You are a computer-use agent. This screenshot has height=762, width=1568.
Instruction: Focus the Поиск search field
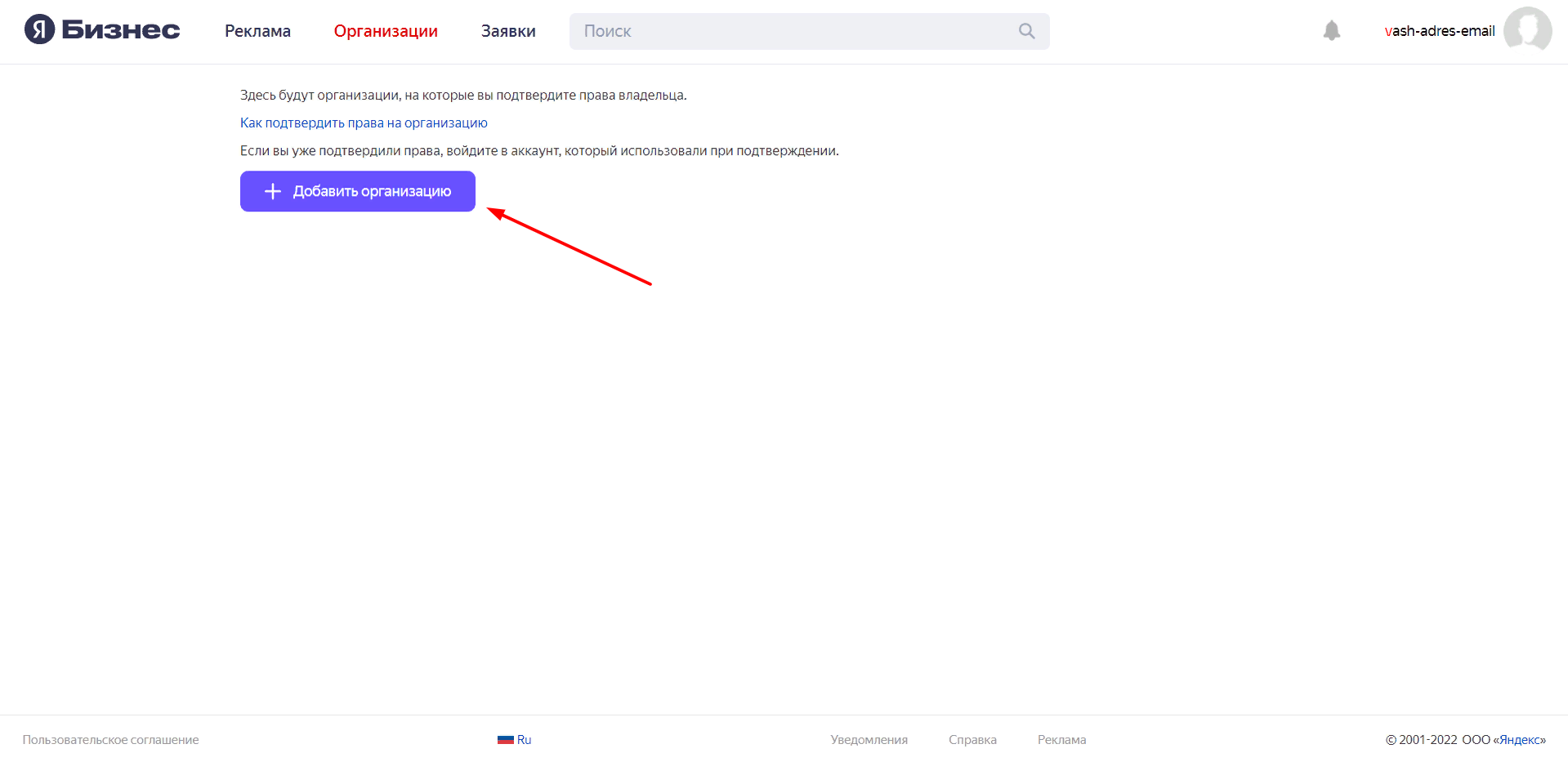click(x=809, y=31)
